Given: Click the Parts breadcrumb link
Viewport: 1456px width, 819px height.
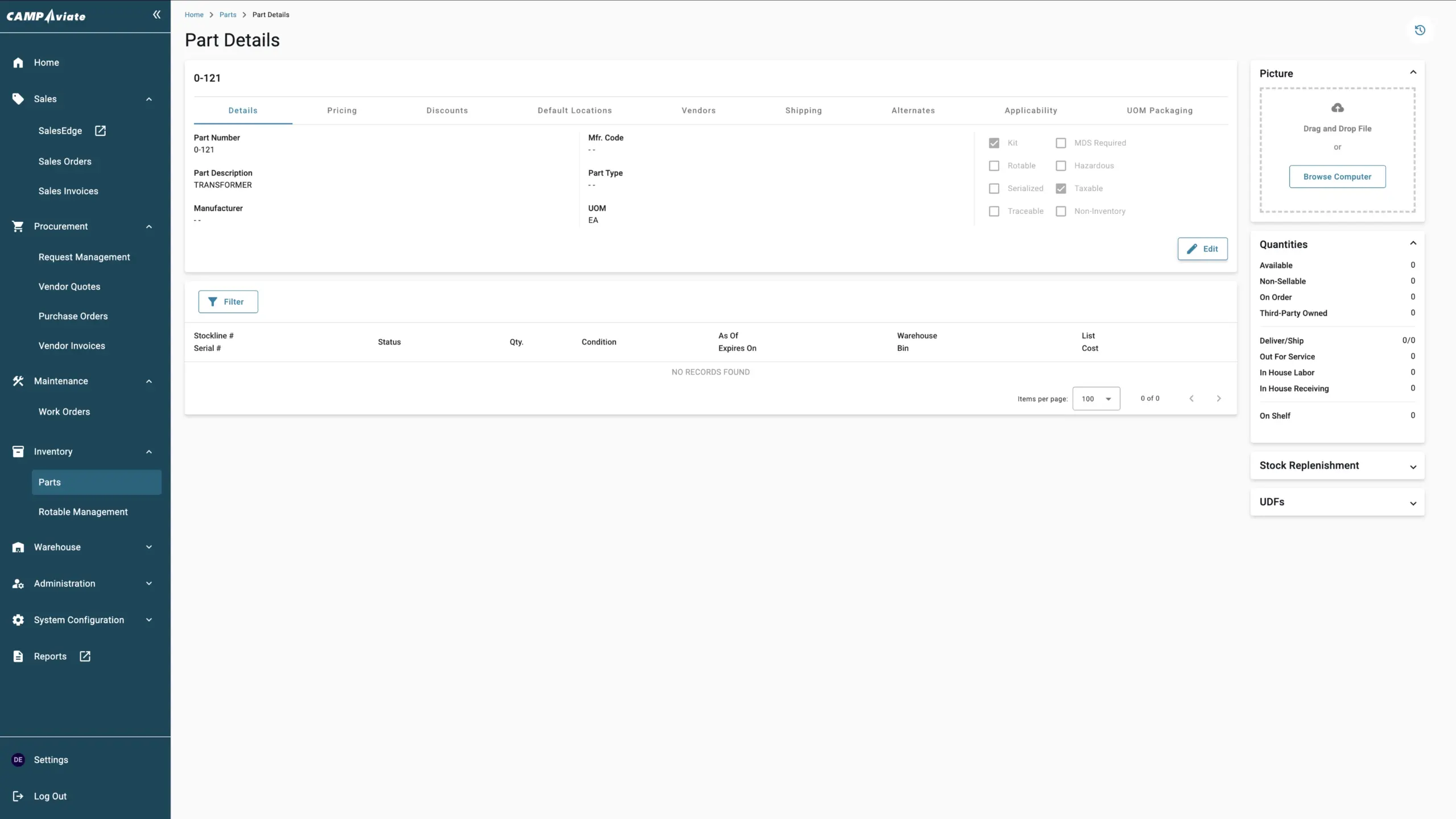Looking at the screenshot, I should pos(227,15).
